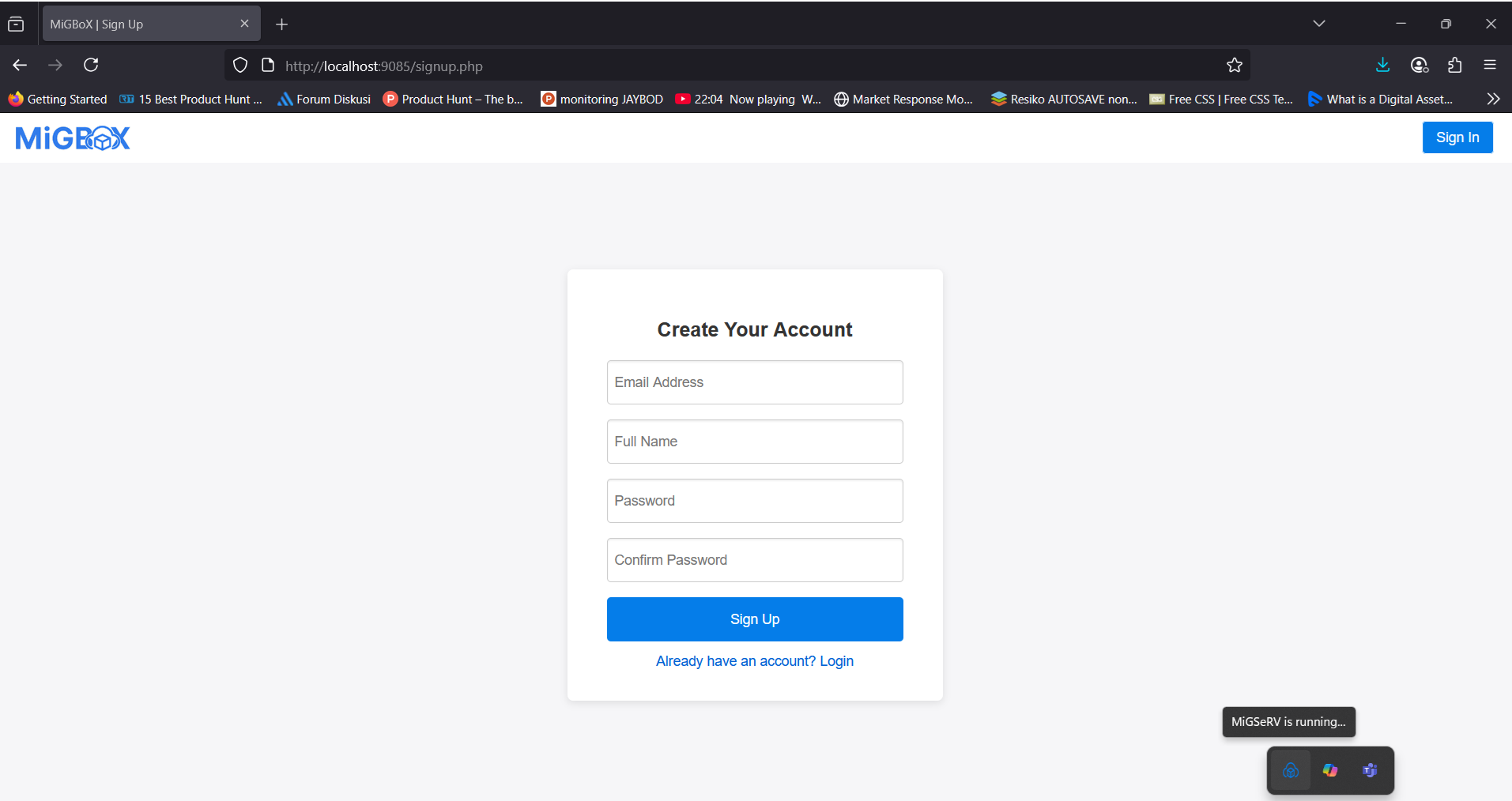Show more bookmarks with double chevron

pos(1493,99)
